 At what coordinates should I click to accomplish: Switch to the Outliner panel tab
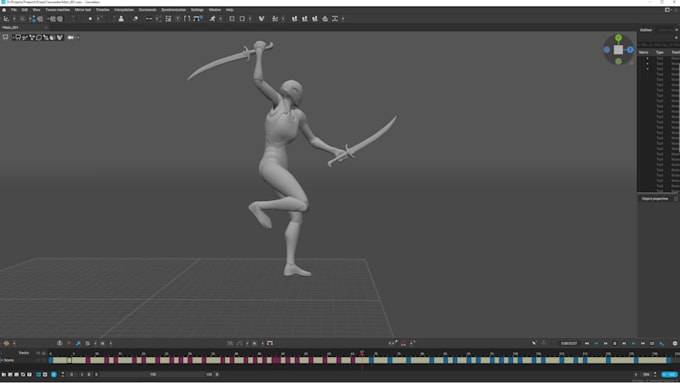(646, 30)
